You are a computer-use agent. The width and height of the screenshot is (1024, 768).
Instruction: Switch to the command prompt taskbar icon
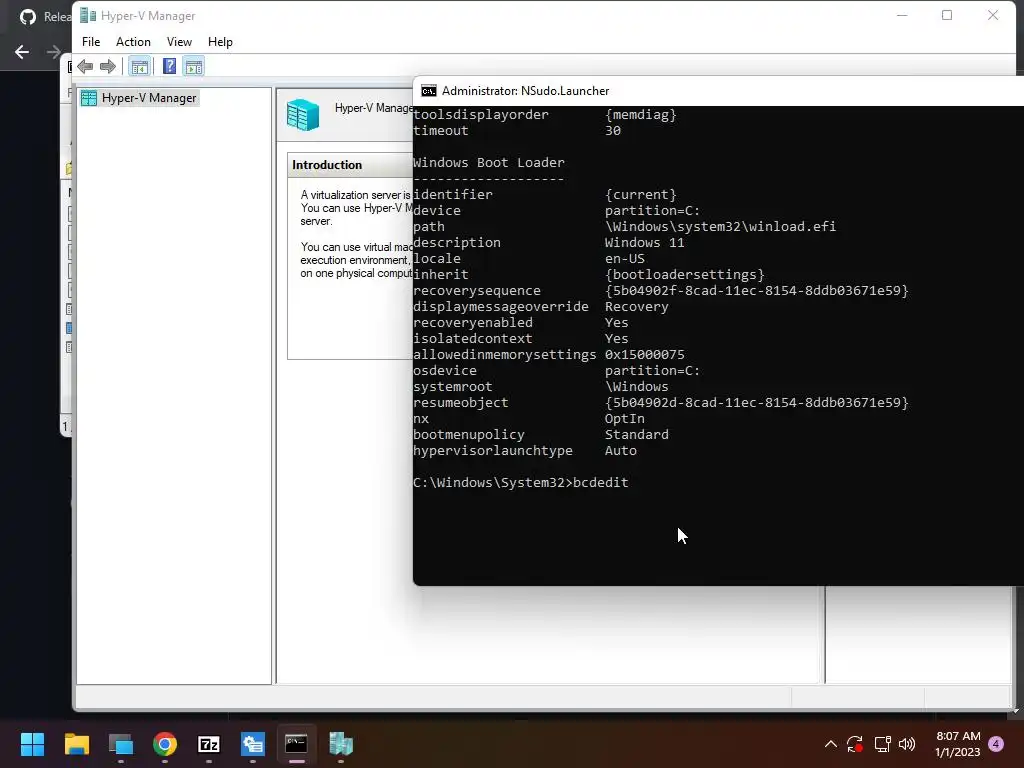pyautogui.click(x=296, y=744)
